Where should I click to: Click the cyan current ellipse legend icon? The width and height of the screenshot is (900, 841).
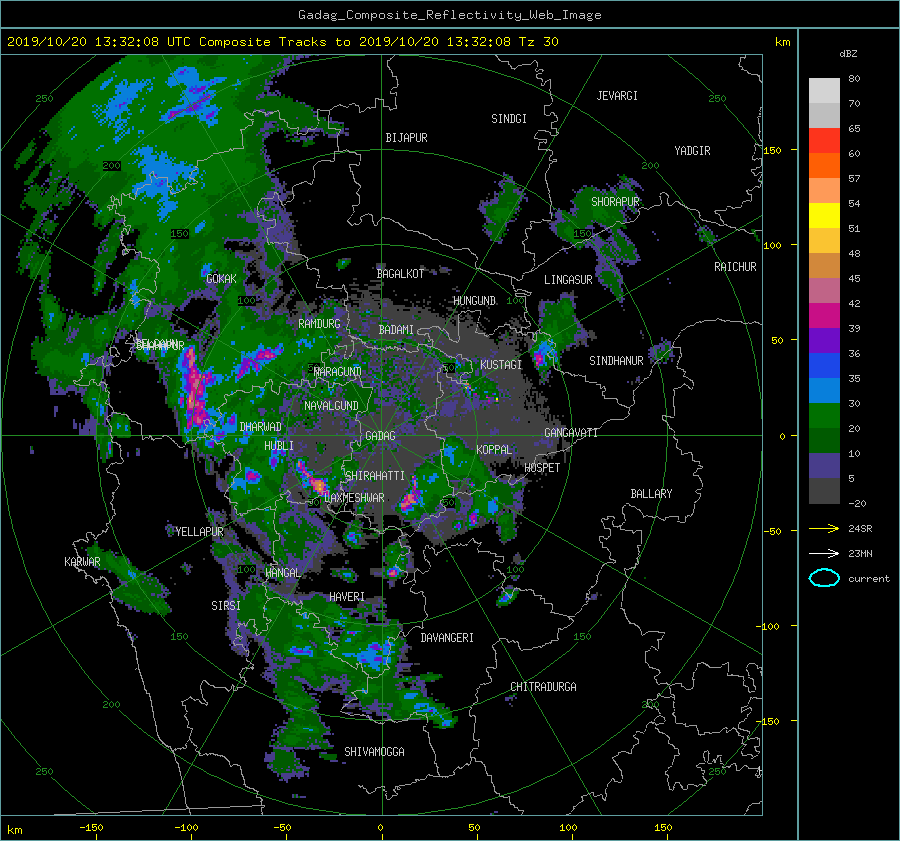tap(824, 578)
